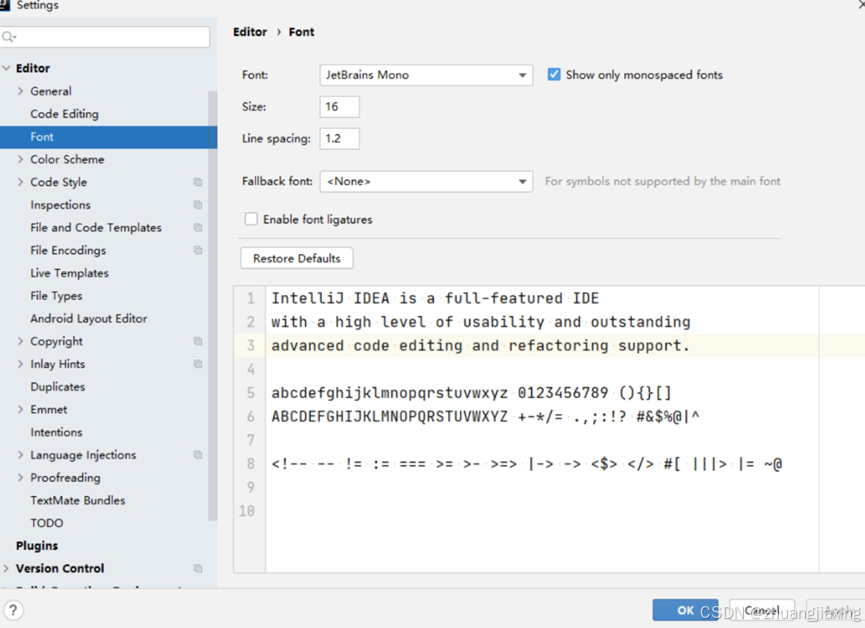This screenshot has height=628, width=865.
Task: Select the Font settings entry
Action: pyautogui.click(x=108, y=137)
